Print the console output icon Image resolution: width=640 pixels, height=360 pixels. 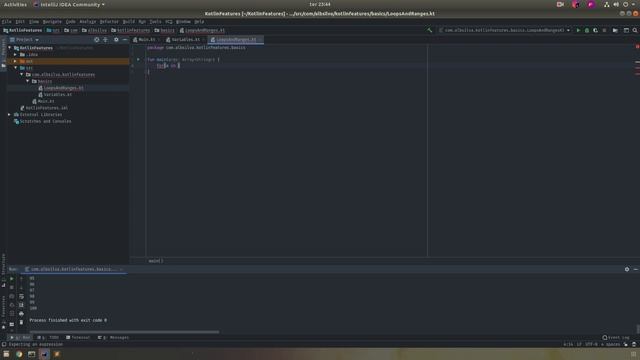pos(21,313)
